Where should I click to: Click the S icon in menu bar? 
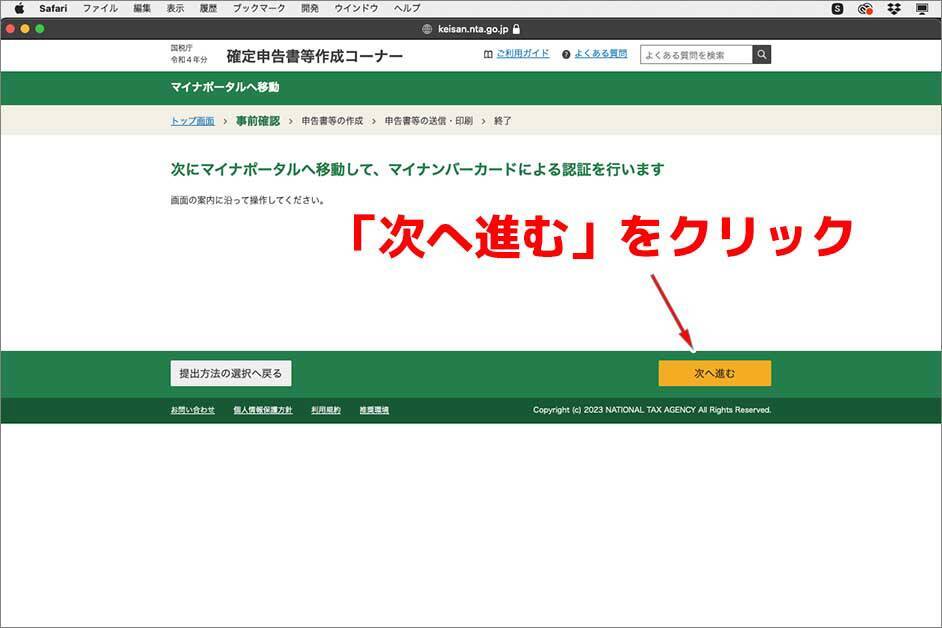838,9
